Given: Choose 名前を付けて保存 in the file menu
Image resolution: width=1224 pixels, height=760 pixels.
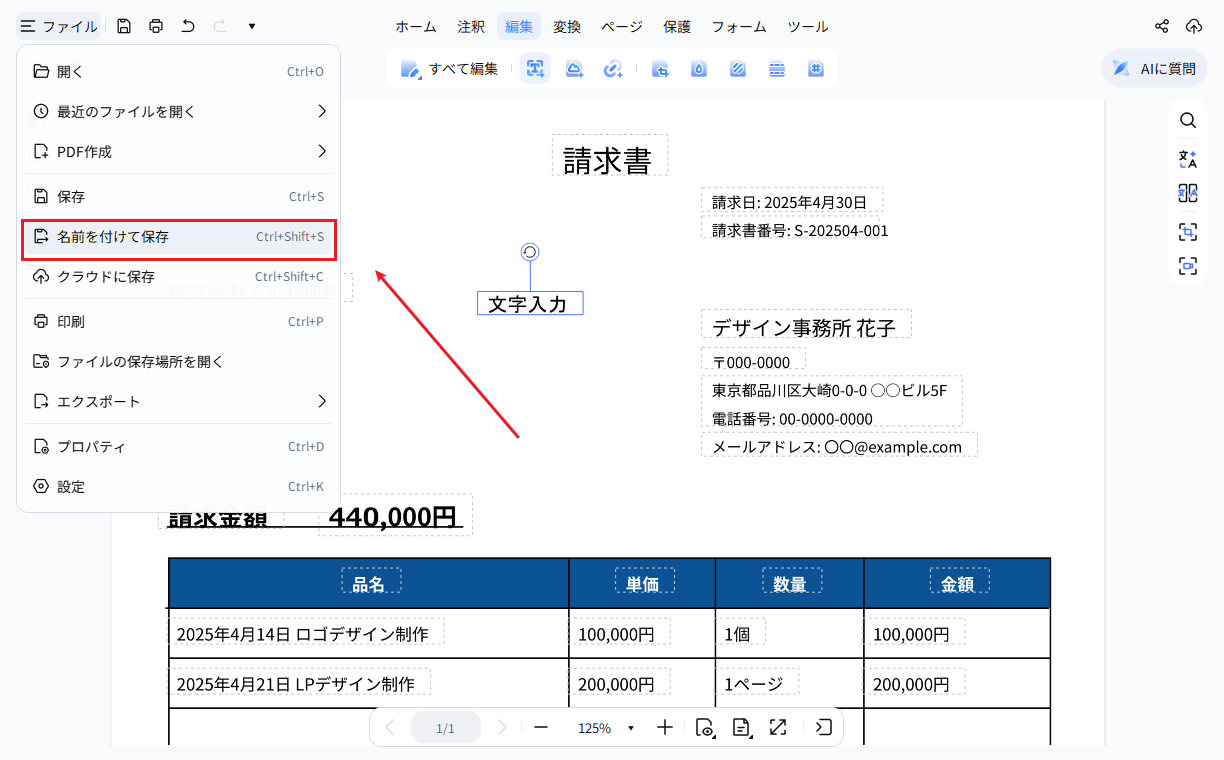Looking at the screenshot, I should tap(179, 237).
